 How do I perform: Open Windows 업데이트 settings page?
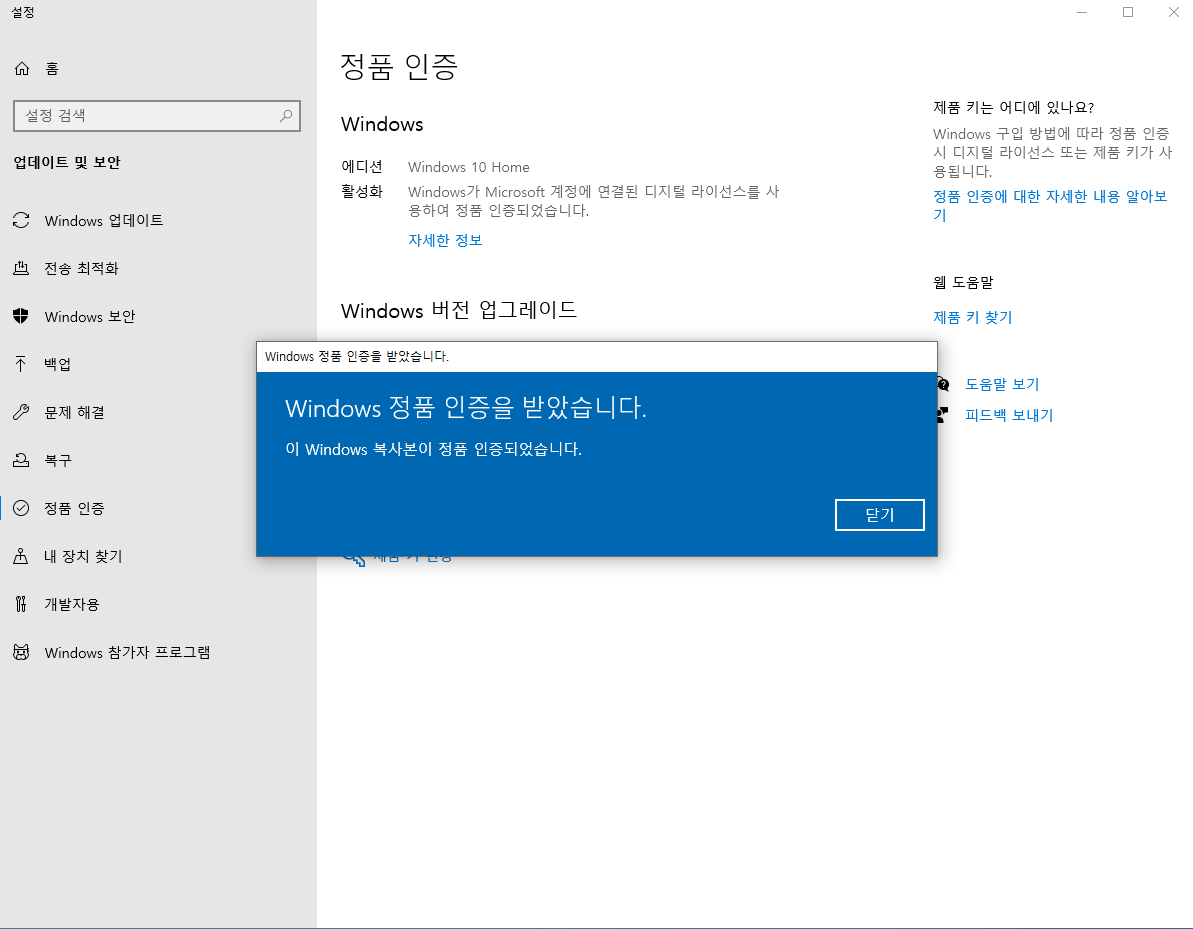(158, 221)
